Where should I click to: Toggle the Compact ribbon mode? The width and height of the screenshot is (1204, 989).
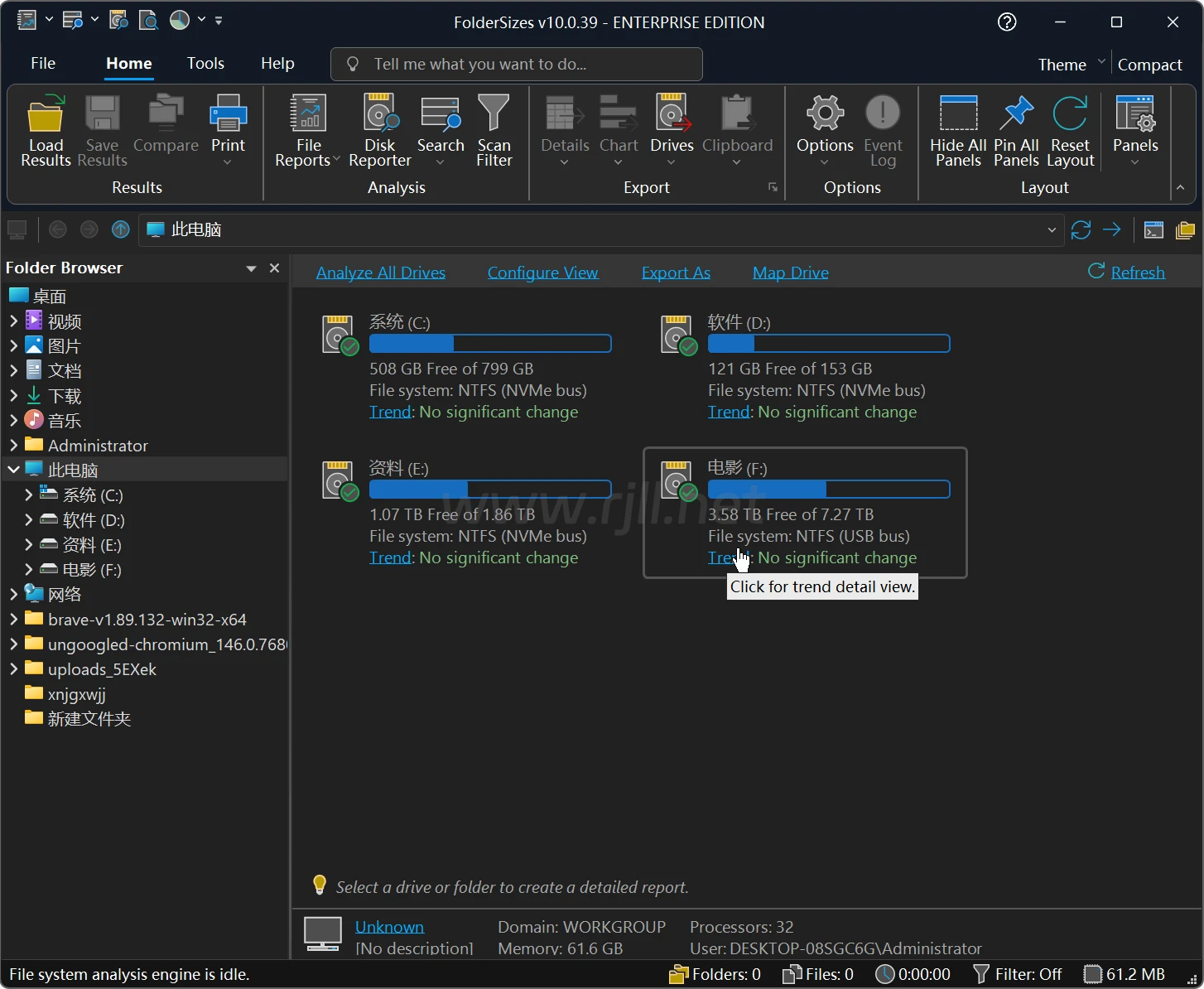(1149, 65)
